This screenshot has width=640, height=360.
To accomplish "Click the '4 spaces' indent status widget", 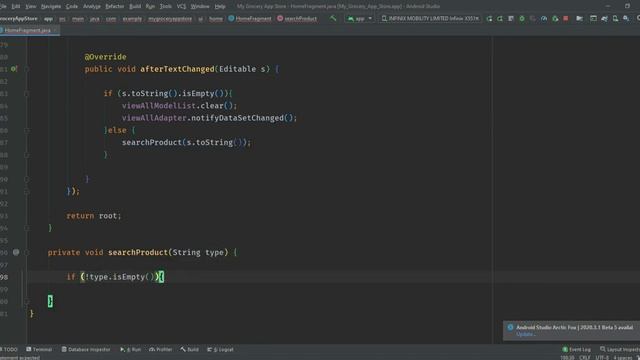I will 623,358.
